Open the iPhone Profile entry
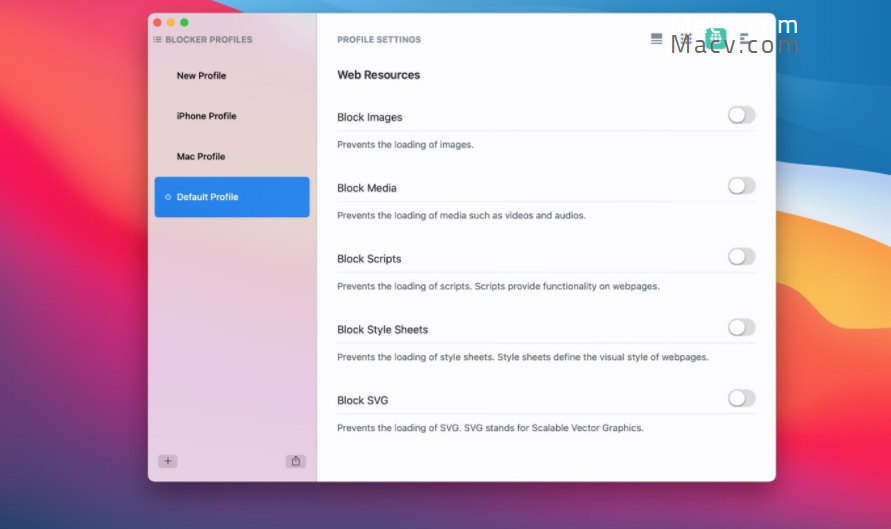 (x=232, y=116)
